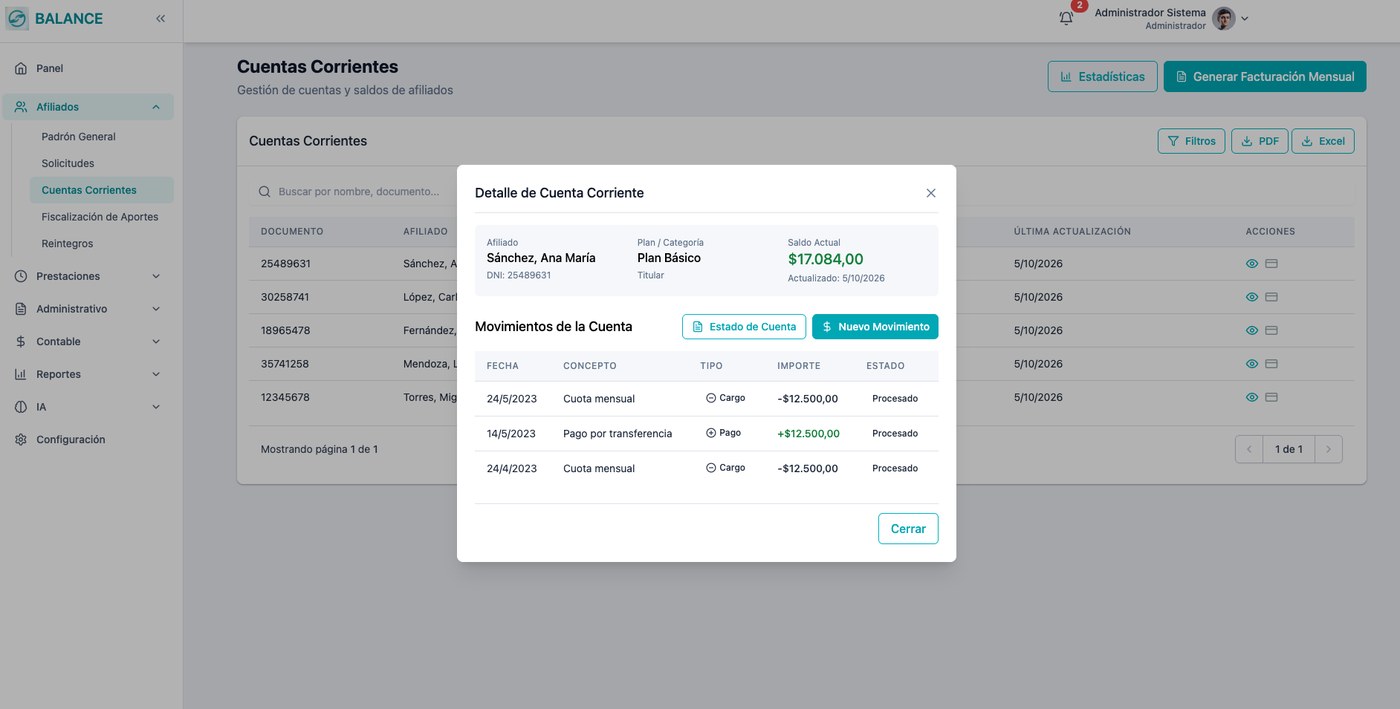This screenshot has height=709, width=1400.
Task: Click eye icon for document 35741258
Action: pyautogui.click(x=1251, y=364)
